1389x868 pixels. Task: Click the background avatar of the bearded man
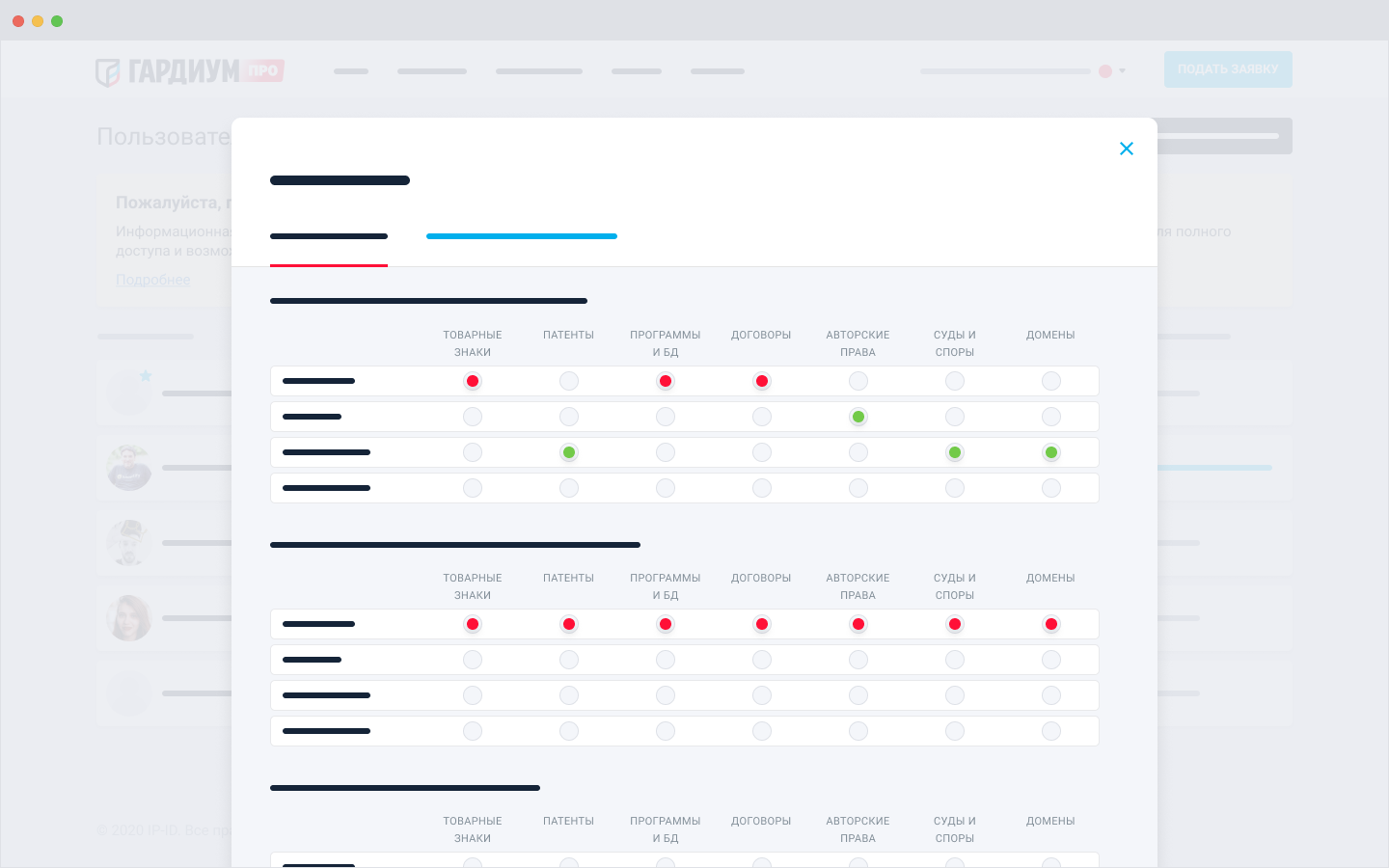click(129, 543)
